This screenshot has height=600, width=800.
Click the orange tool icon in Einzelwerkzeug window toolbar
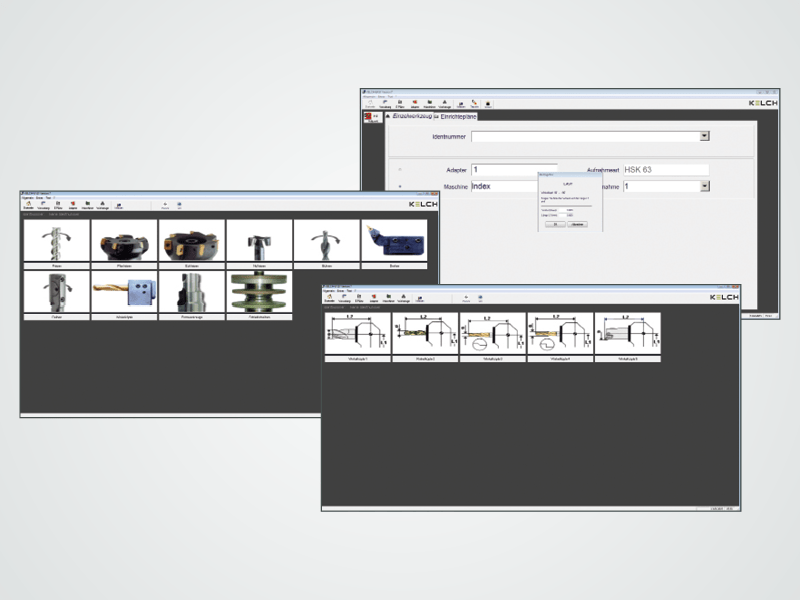pyautogui.click(x=474, y=104)
